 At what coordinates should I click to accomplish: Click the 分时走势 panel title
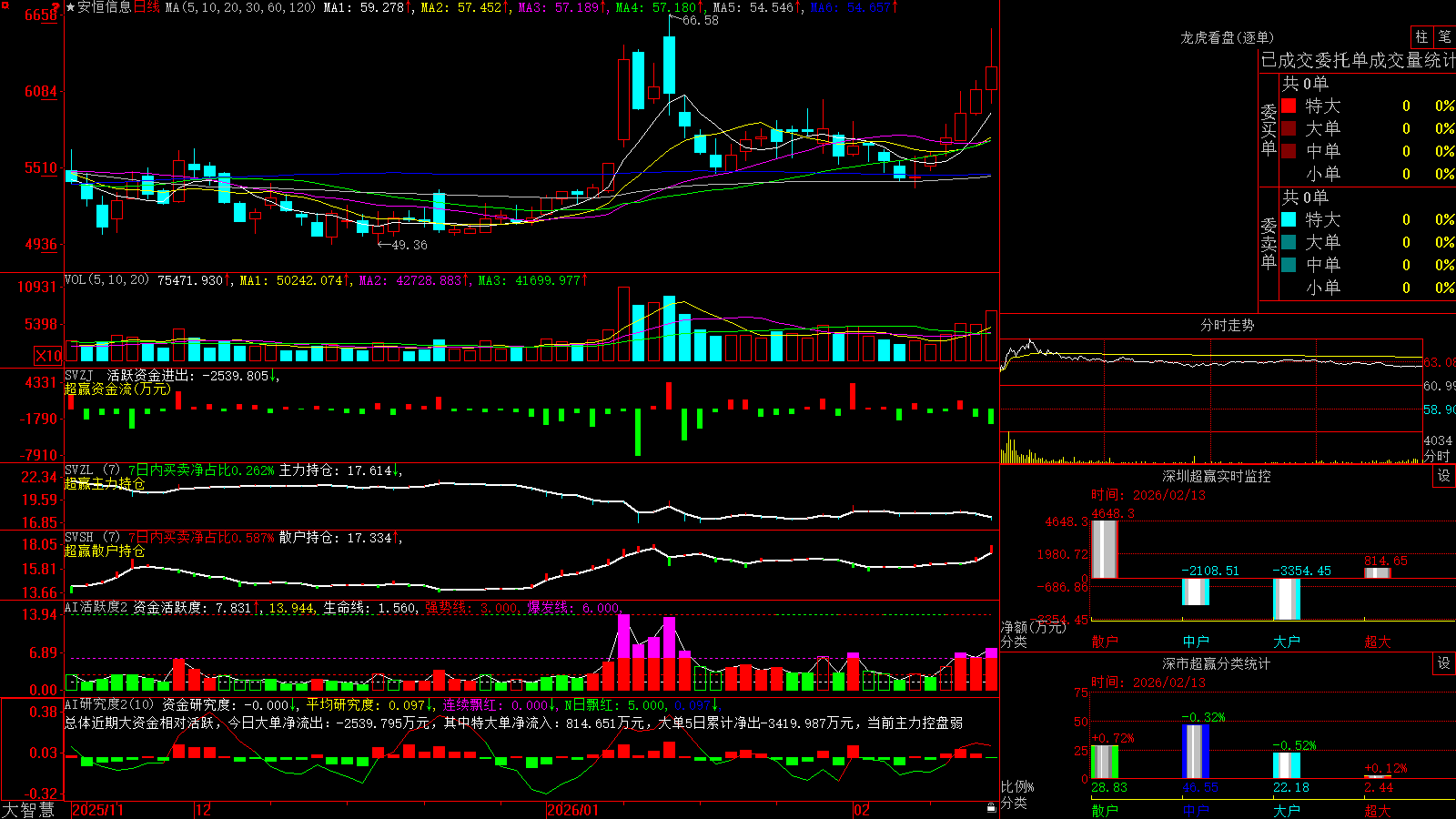coord(1228,325)
